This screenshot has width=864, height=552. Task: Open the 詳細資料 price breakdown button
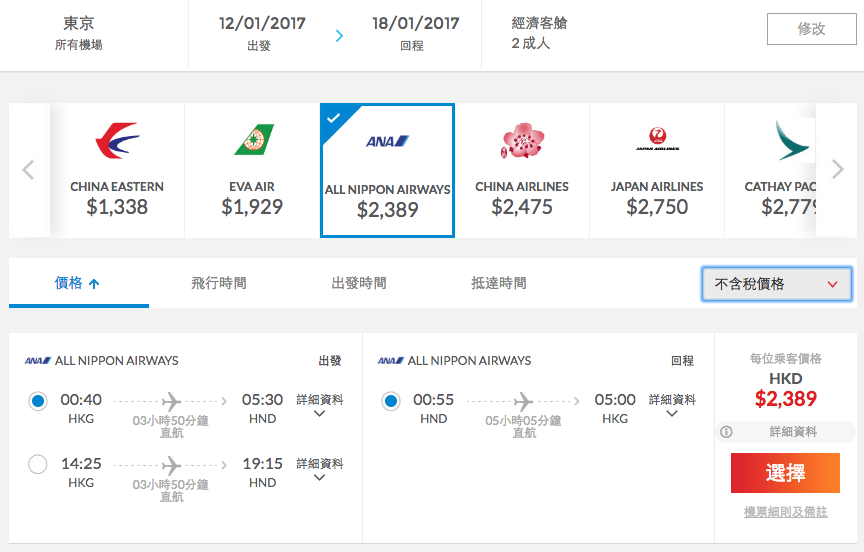[785, 432]
